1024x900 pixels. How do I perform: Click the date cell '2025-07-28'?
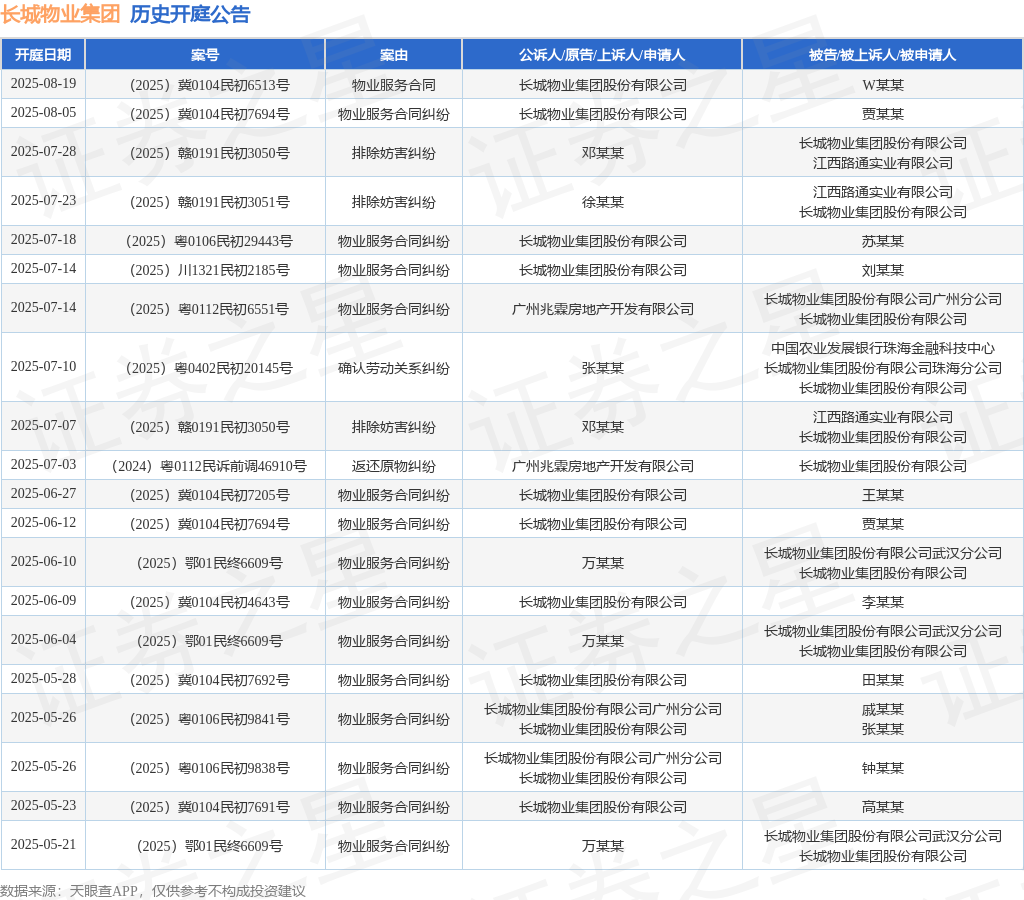(x=43, y=152)
